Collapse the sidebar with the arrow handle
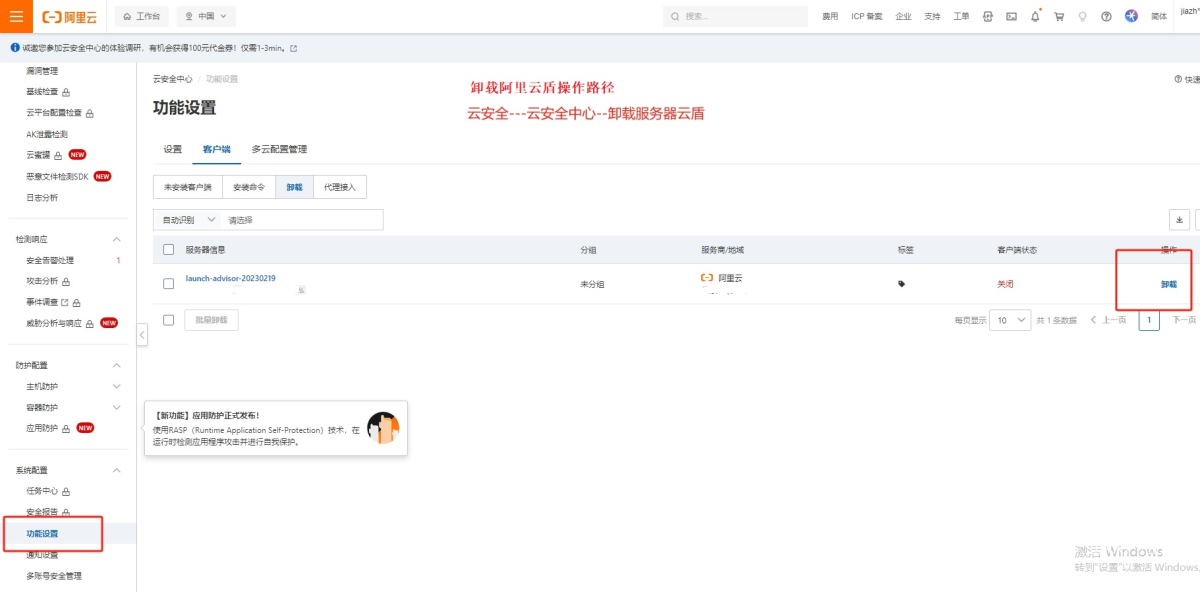Image resolution: width=1200 pixels, height=592 pixels. [x=142, y=335]
